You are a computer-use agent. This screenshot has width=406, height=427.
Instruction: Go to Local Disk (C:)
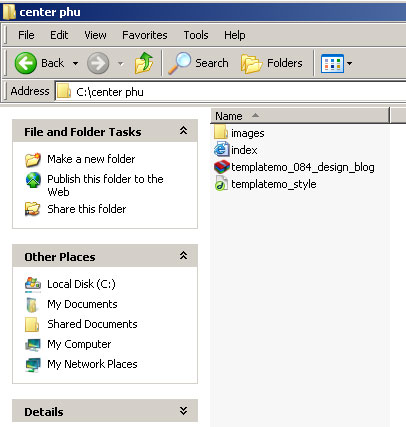tap(81, 284)
